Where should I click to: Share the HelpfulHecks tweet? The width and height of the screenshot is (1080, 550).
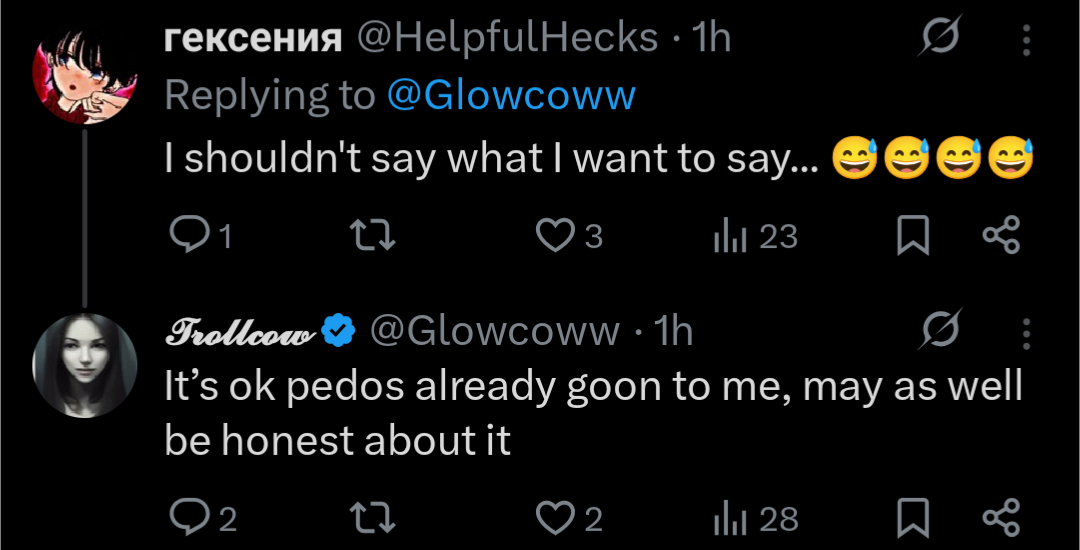[x=1000, y=236]
